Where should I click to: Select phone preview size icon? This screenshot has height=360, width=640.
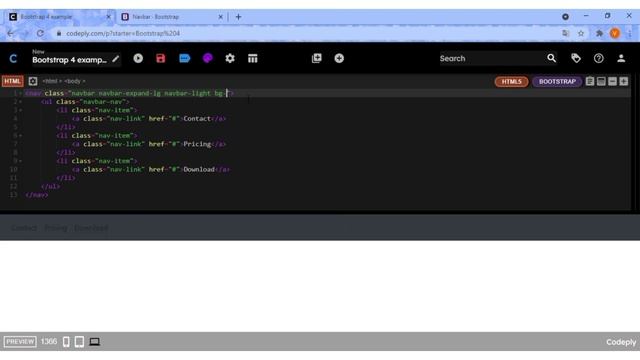pos(66,342)
